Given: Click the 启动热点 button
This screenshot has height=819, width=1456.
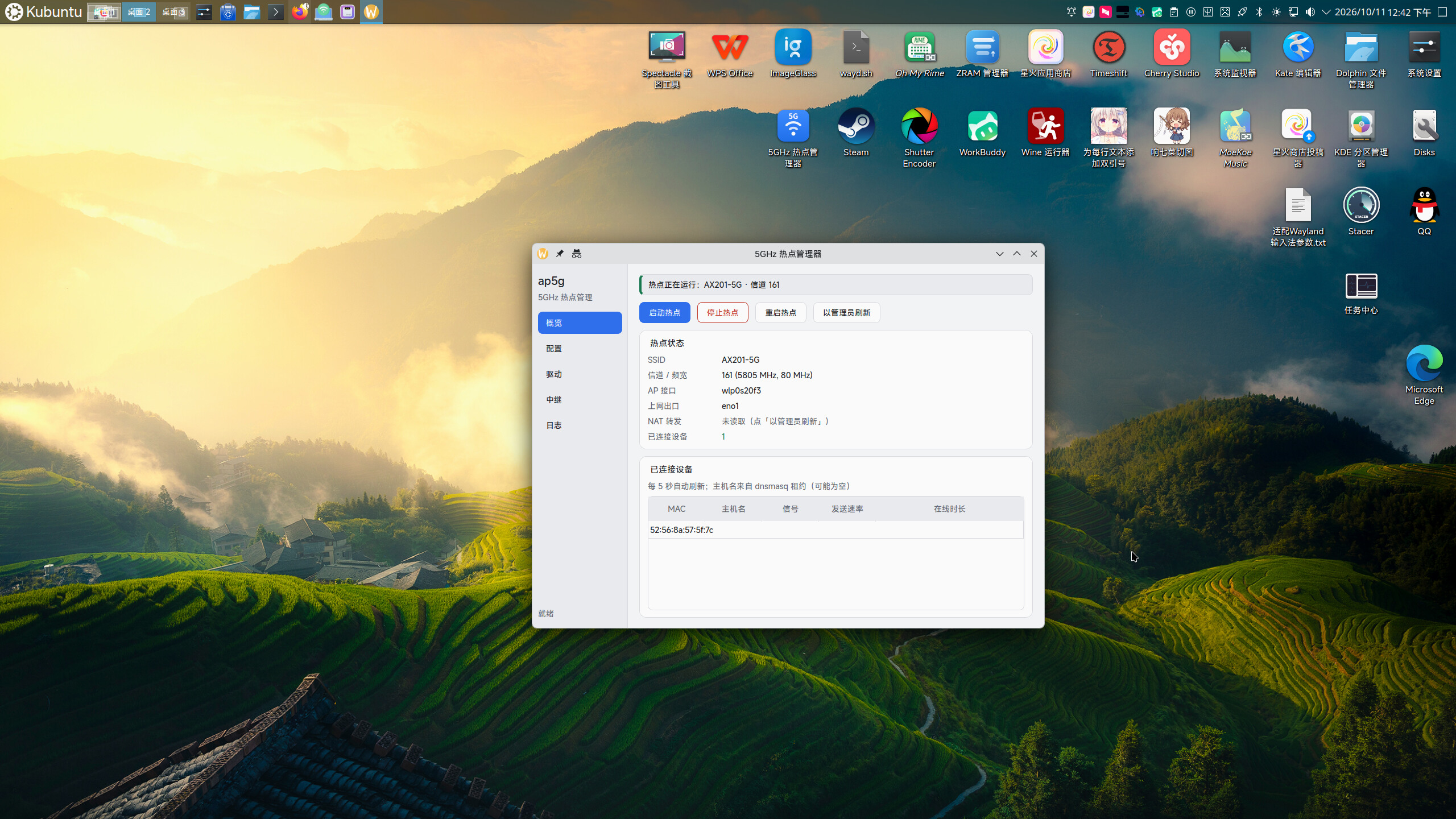Looking at the screenshot, I should pyautogui.click(x=664, y=312).
